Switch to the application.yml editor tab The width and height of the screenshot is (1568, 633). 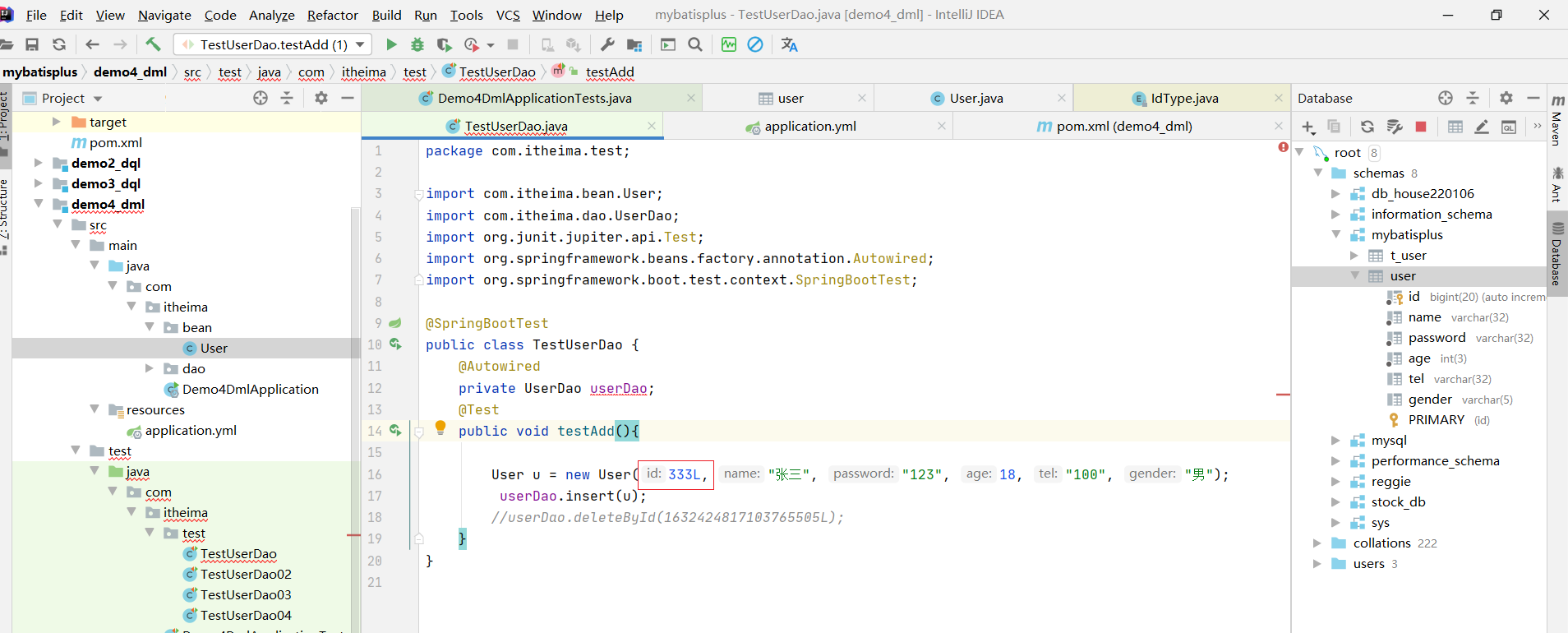coord(810,126)
